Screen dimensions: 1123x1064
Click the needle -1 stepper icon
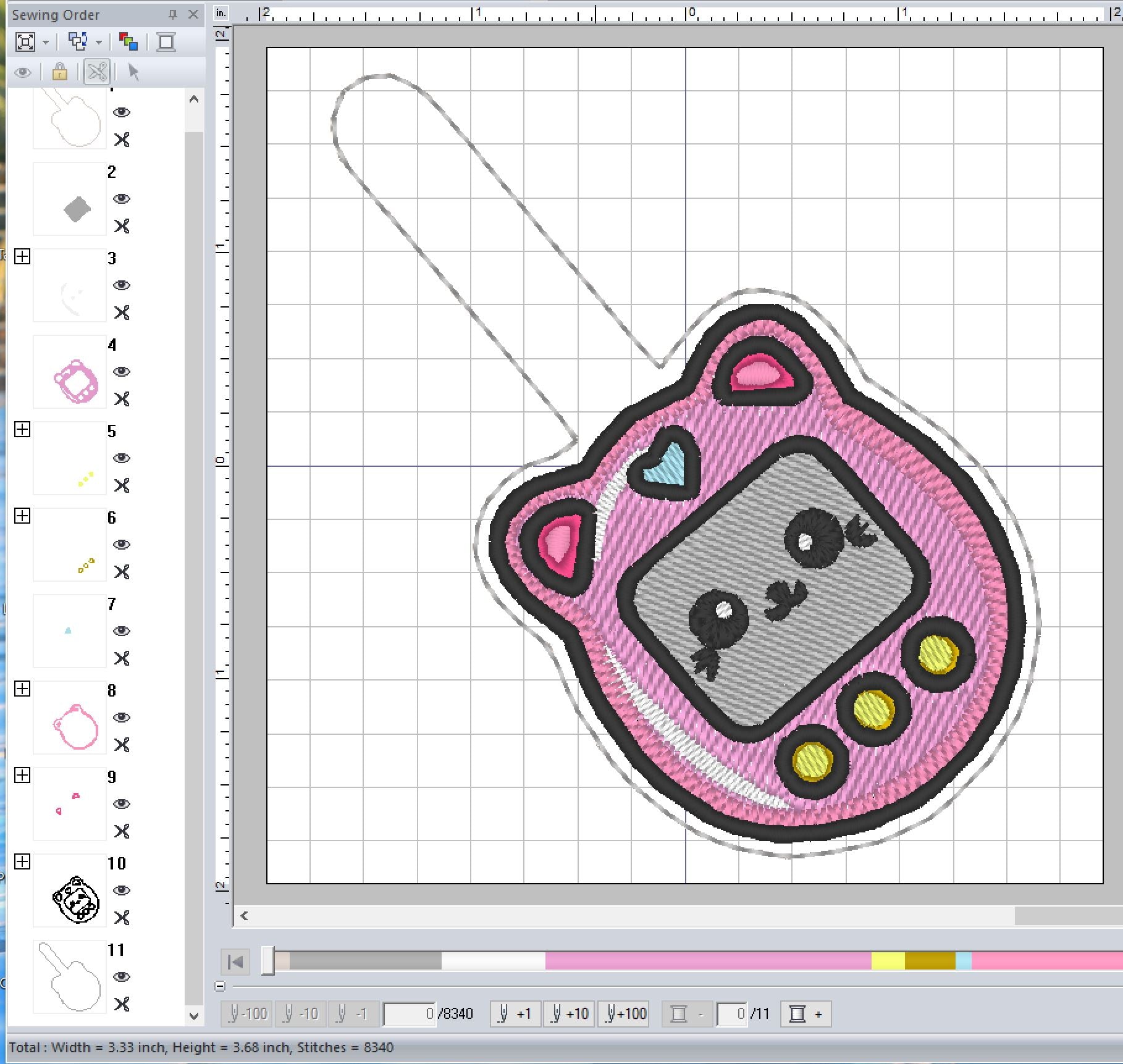pos(352,1013)
